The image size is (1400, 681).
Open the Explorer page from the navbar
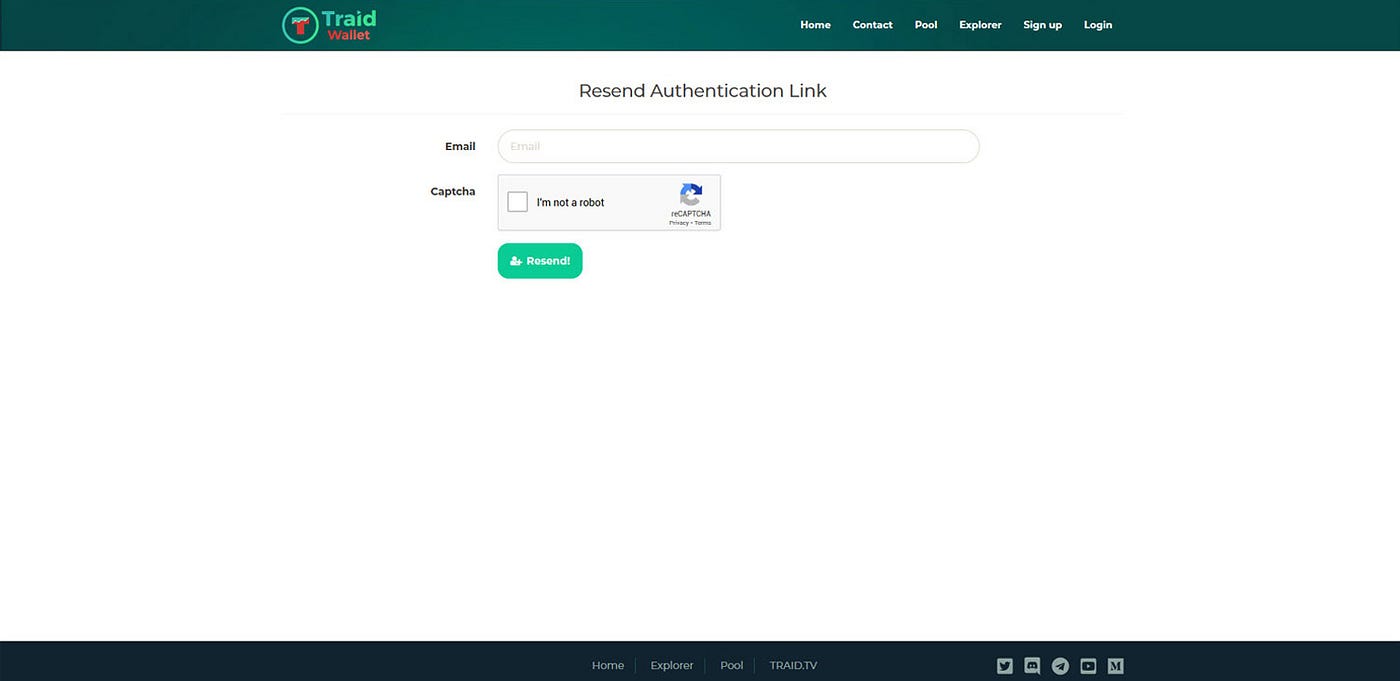(x=979, y=24)
